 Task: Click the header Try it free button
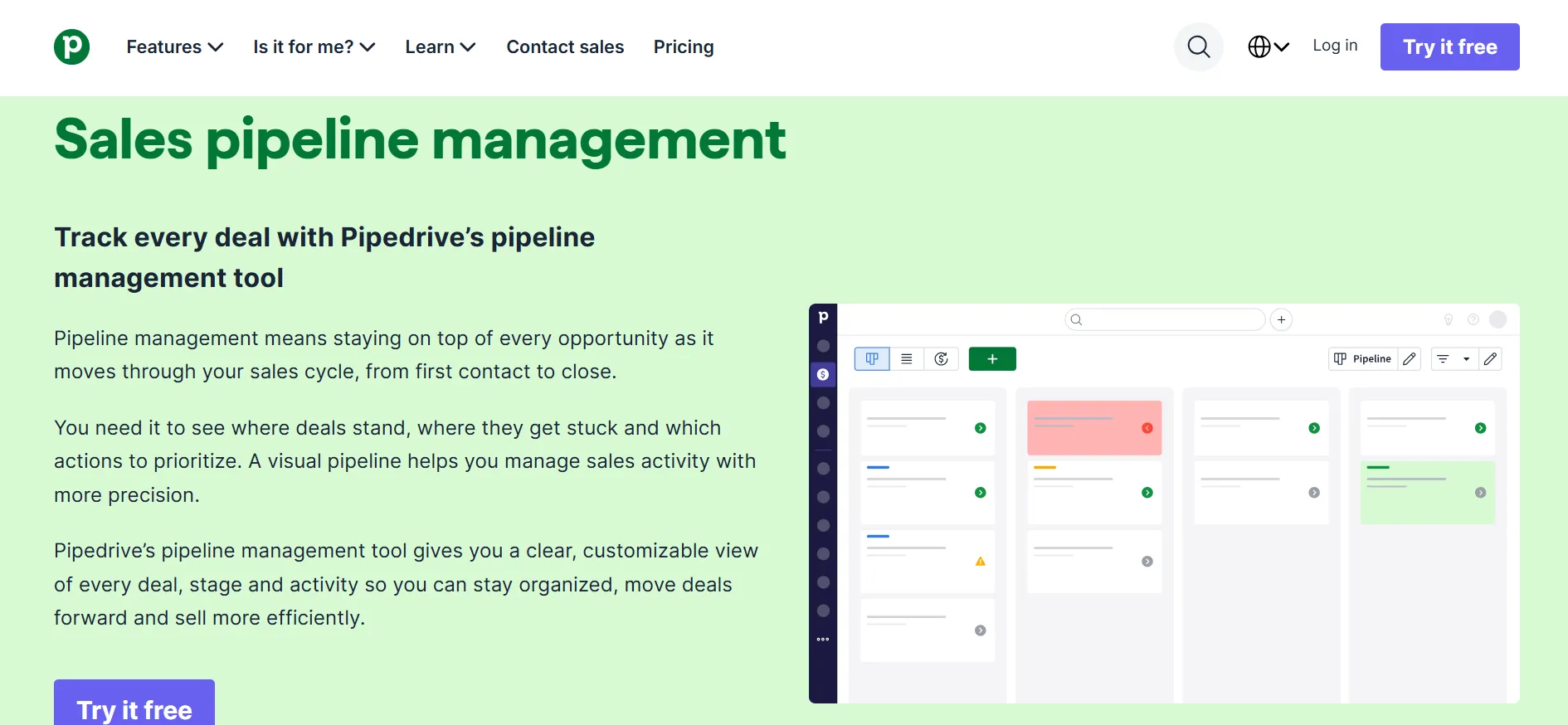1449,46
